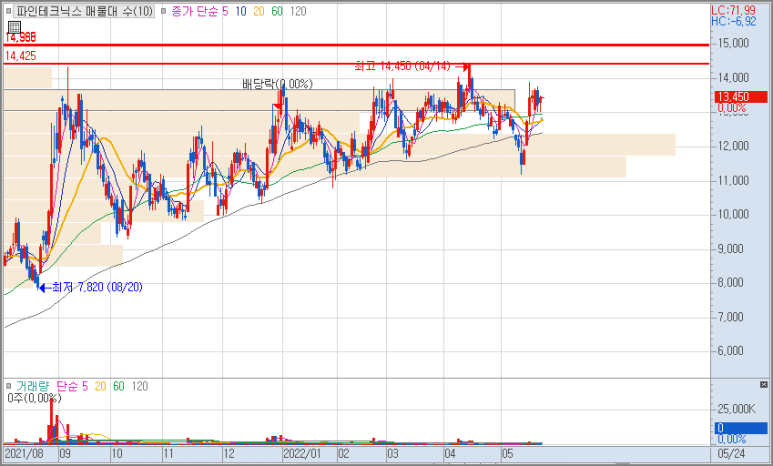
Task: Click the 2021/08 date on the time axis
Action: click(24, 454)
